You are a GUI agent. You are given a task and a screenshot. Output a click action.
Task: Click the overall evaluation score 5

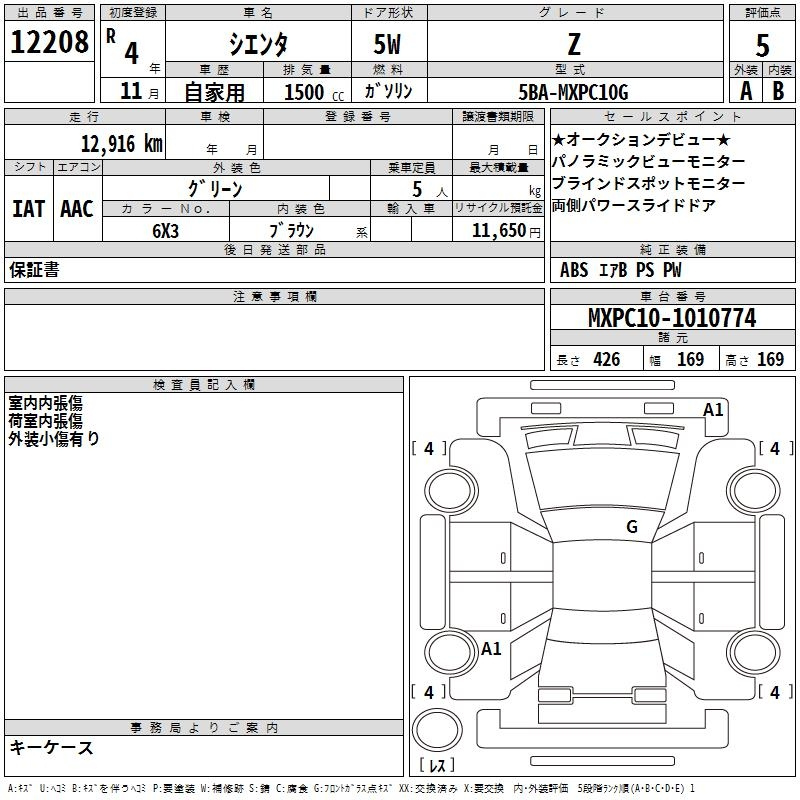tap(762, 44)
